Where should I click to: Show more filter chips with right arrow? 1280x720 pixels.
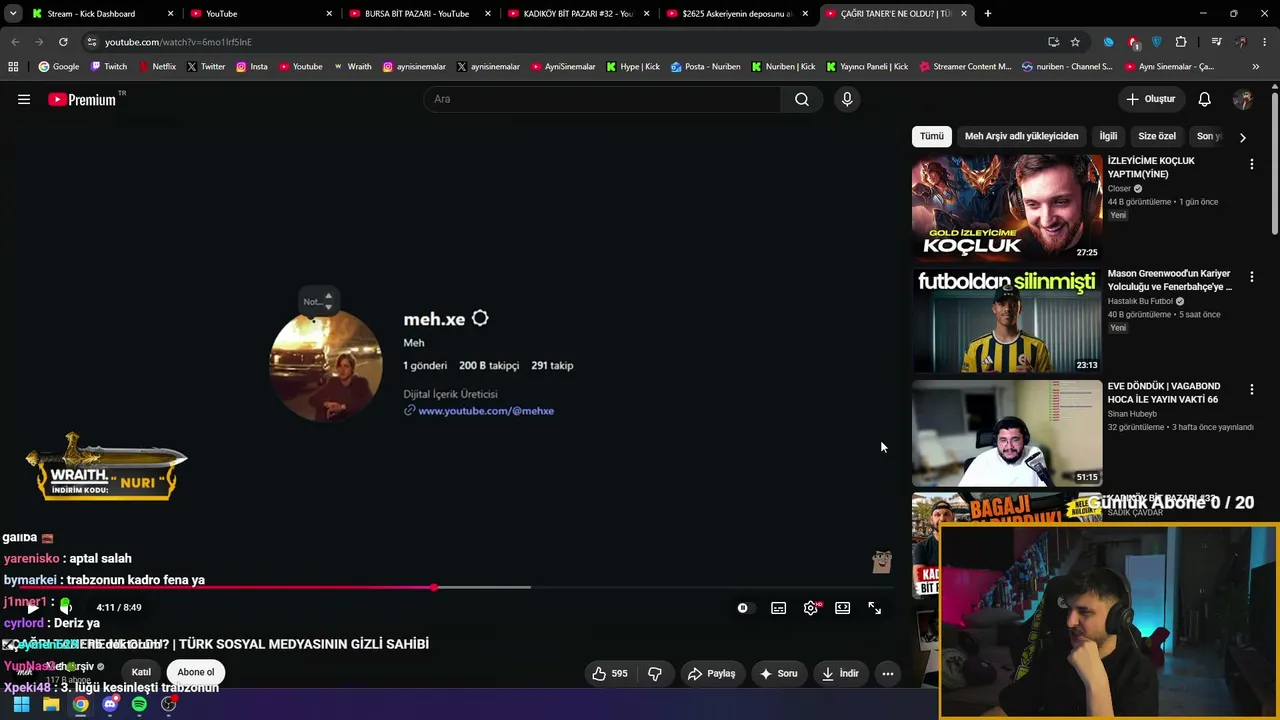point(1242,137)
